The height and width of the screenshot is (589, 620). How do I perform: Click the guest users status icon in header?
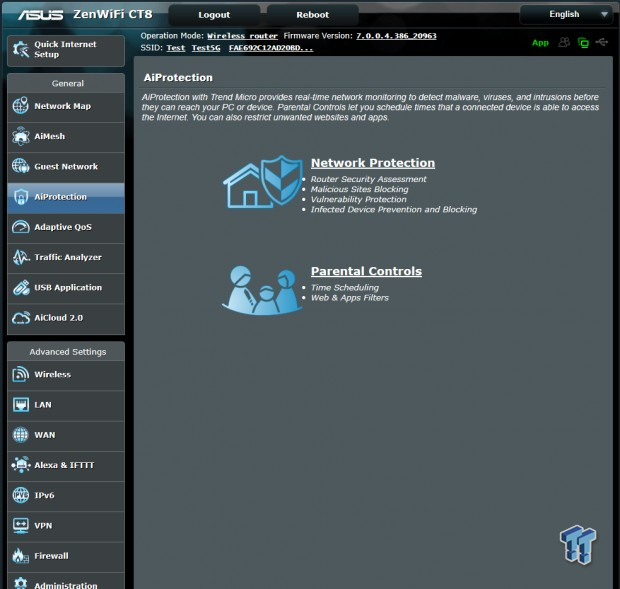[564, 42]
